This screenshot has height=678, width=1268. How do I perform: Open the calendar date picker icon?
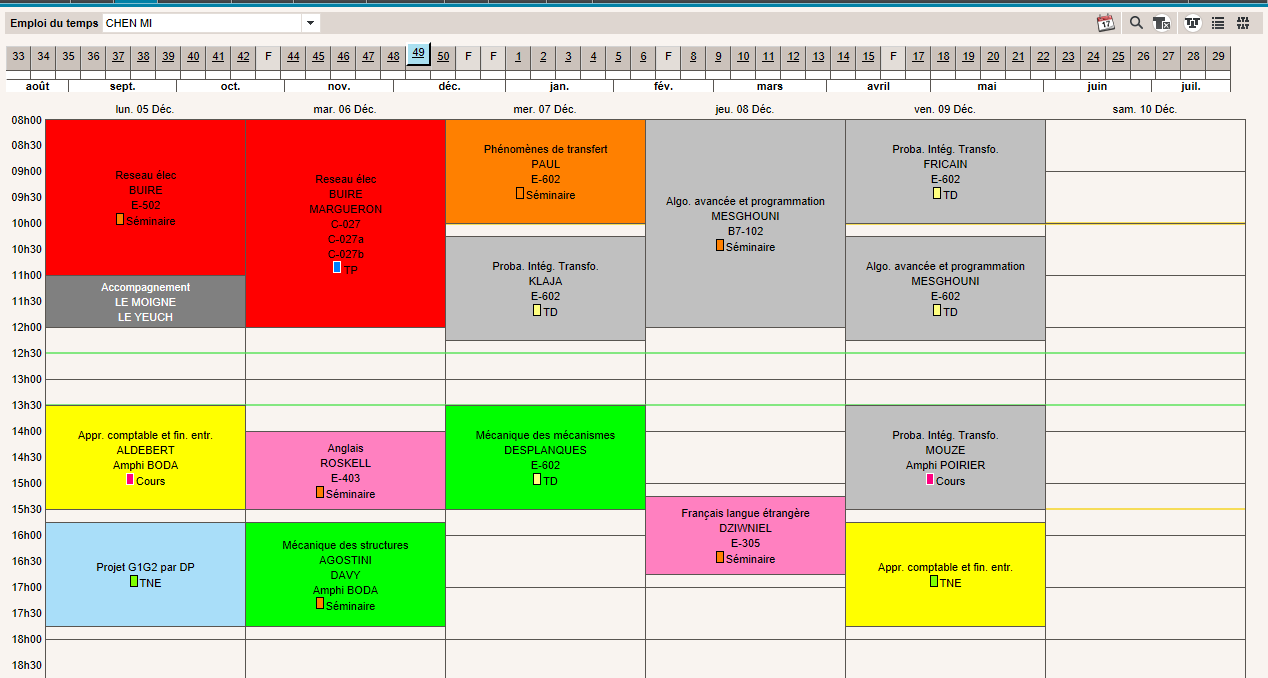click(1105, 23)
